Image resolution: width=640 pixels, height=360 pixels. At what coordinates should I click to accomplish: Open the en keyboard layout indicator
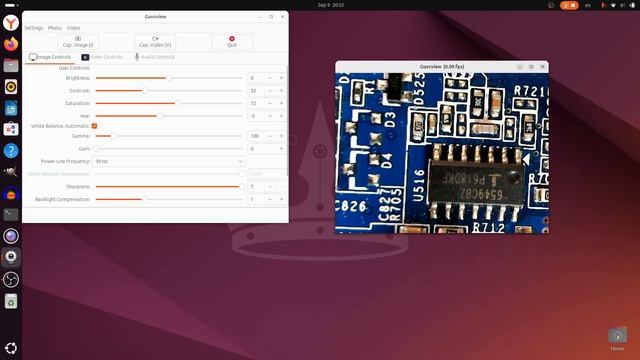[587, 5]
